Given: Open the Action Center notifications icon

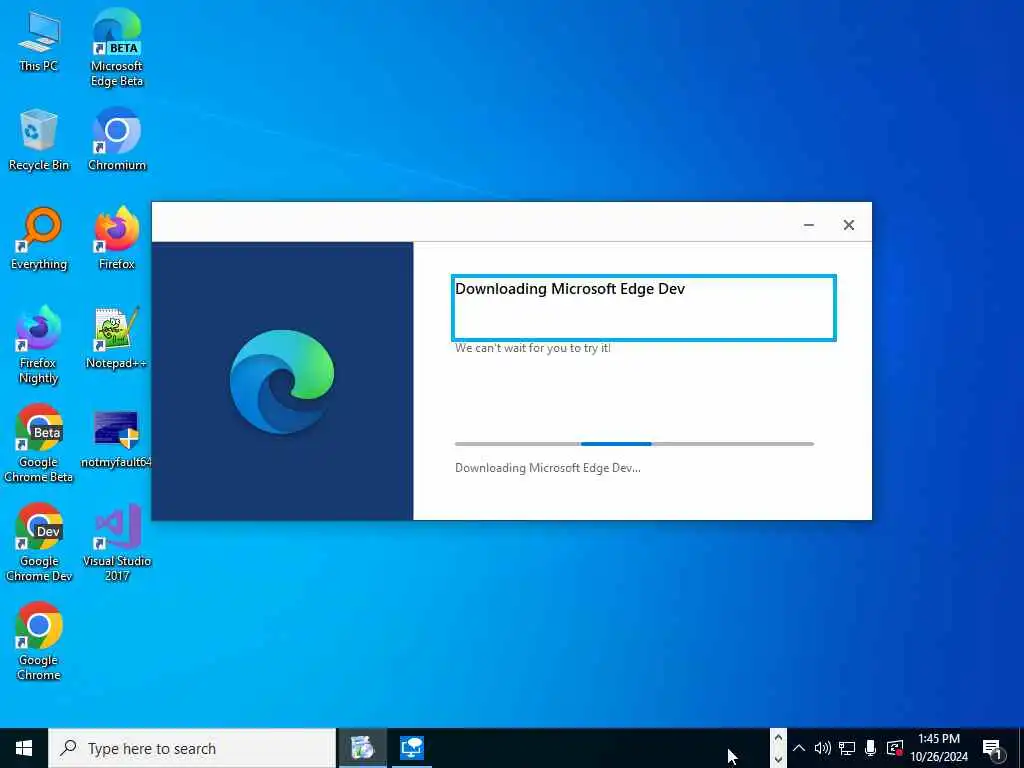Looking at the screenshot, I should click(x=993, y=749).
